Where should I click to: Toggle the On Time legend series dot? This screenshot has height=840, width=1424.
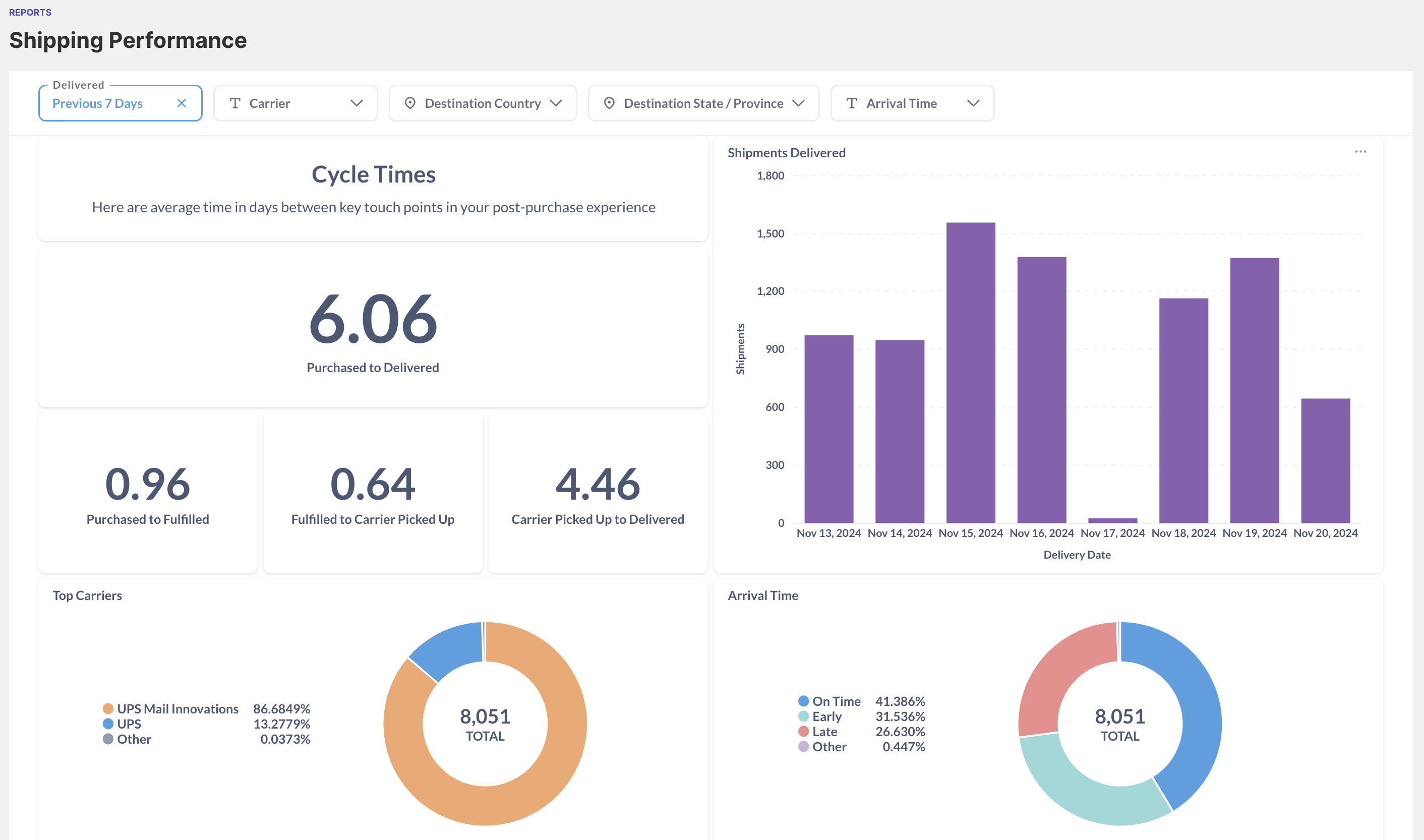click(x=803, y=701)
